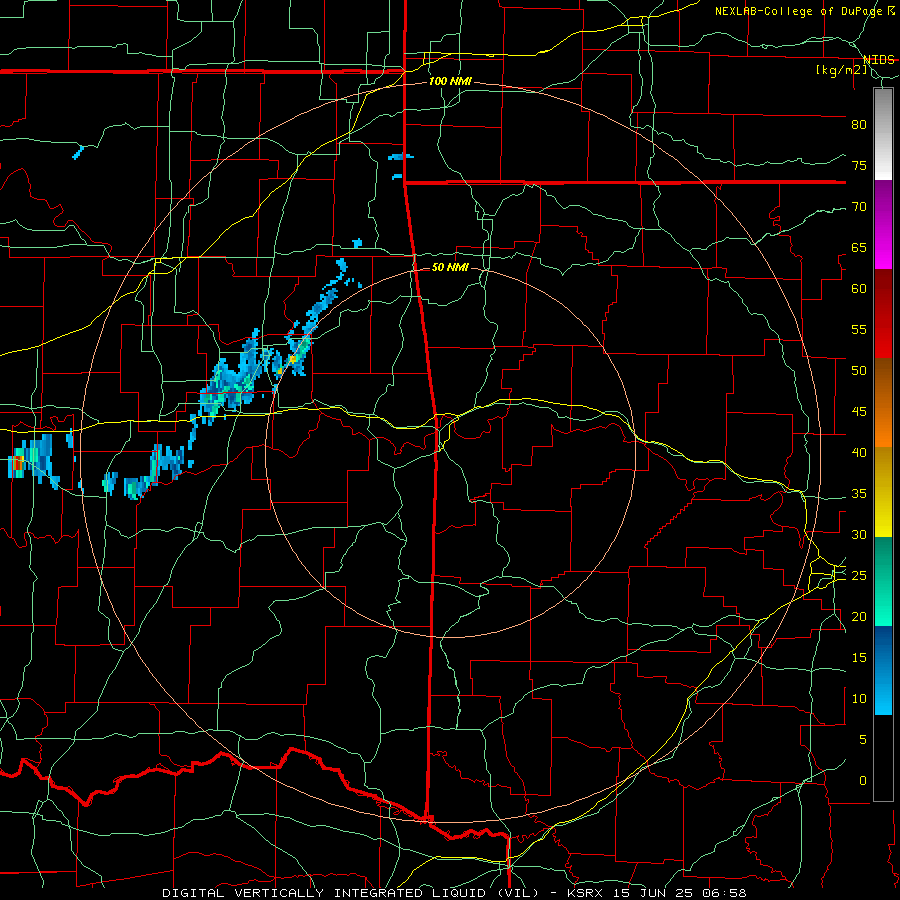Select the 40 legend value
The width and height of the screenshot is (900, 900).
click(x=859, y=452)
